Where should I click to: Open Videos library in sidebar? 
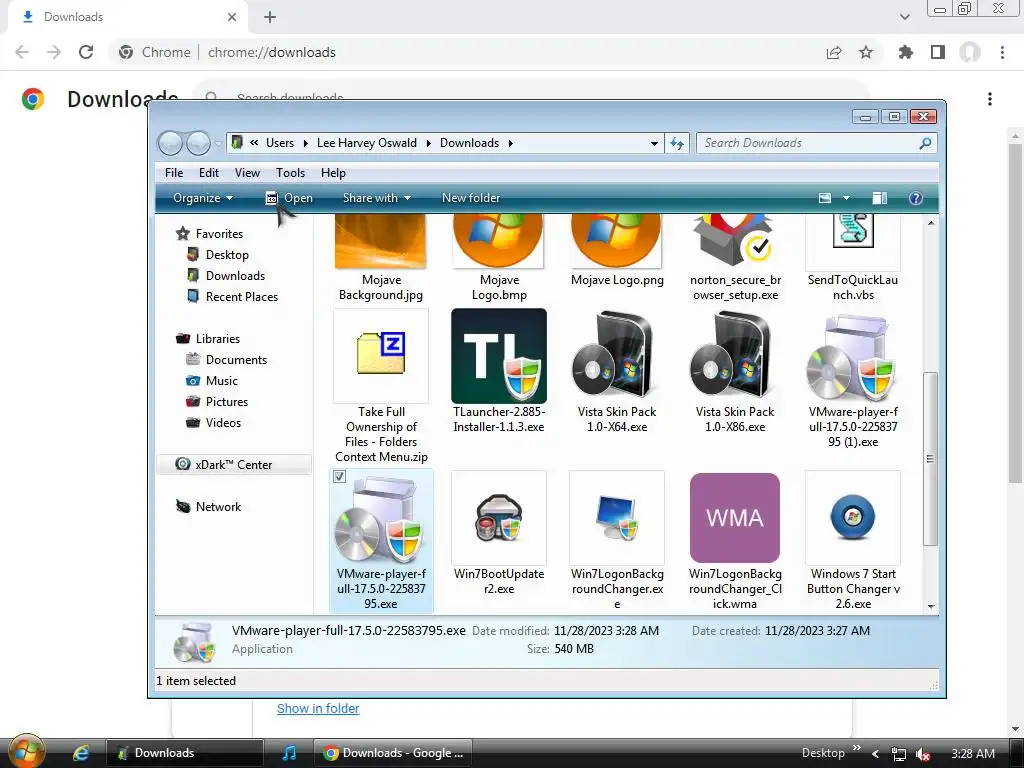(x=223, y=422)
